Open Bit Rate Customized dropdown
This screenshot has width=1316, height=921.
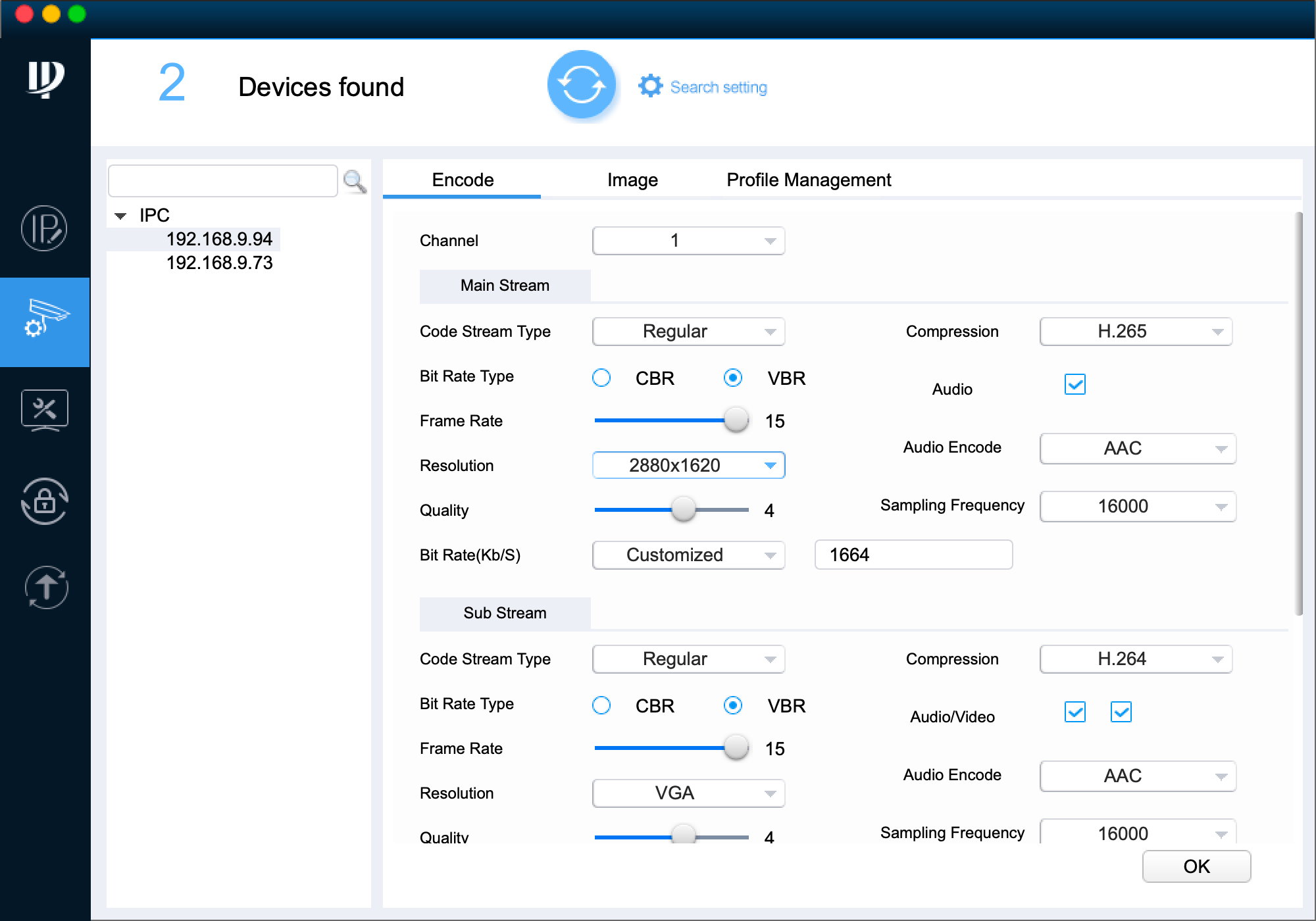coord(688,555)
